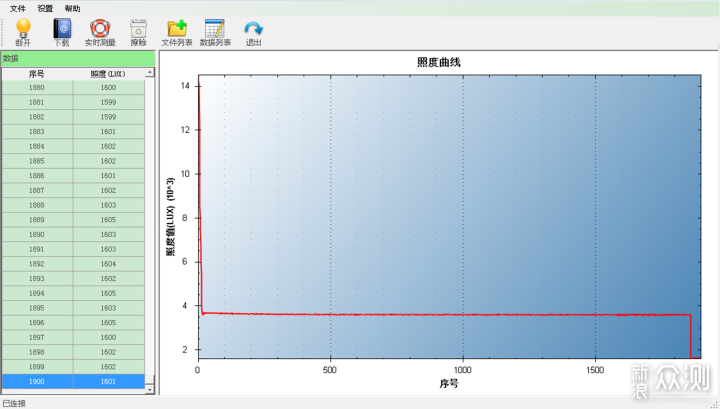720x409 pixels.
Task: Click the 断开 lightbulb disconnect icon
Action: pyautogui.click(x=23, y=28)
